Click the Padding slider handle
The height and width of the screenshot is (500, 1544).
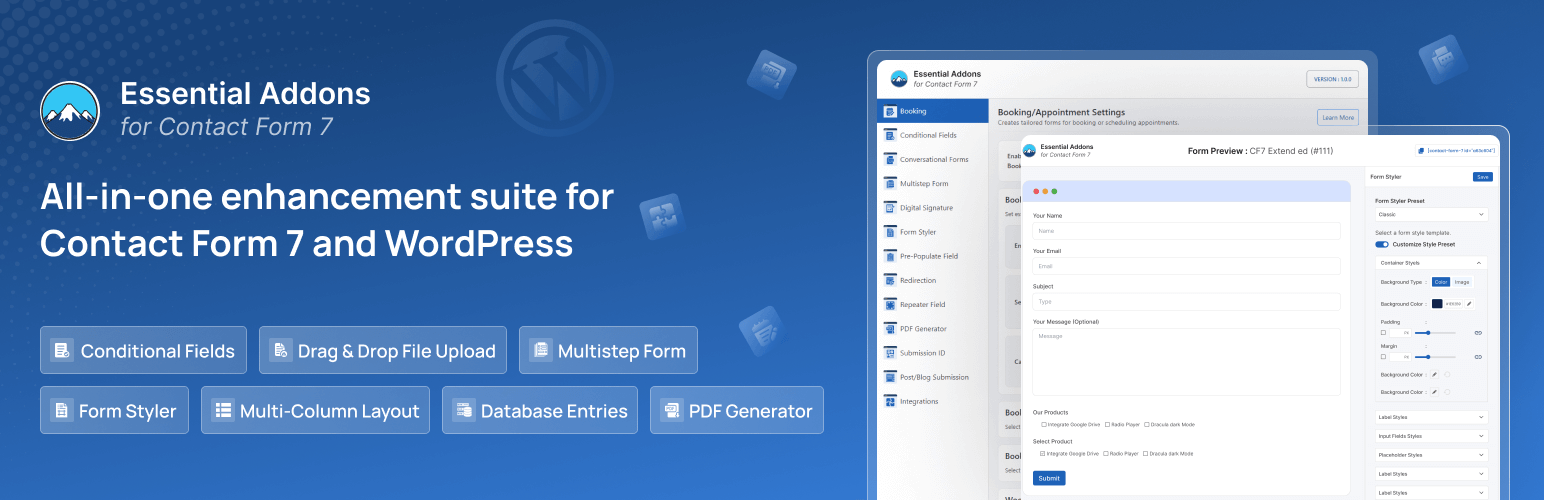pyautogui.click(x=1428, y=332)
